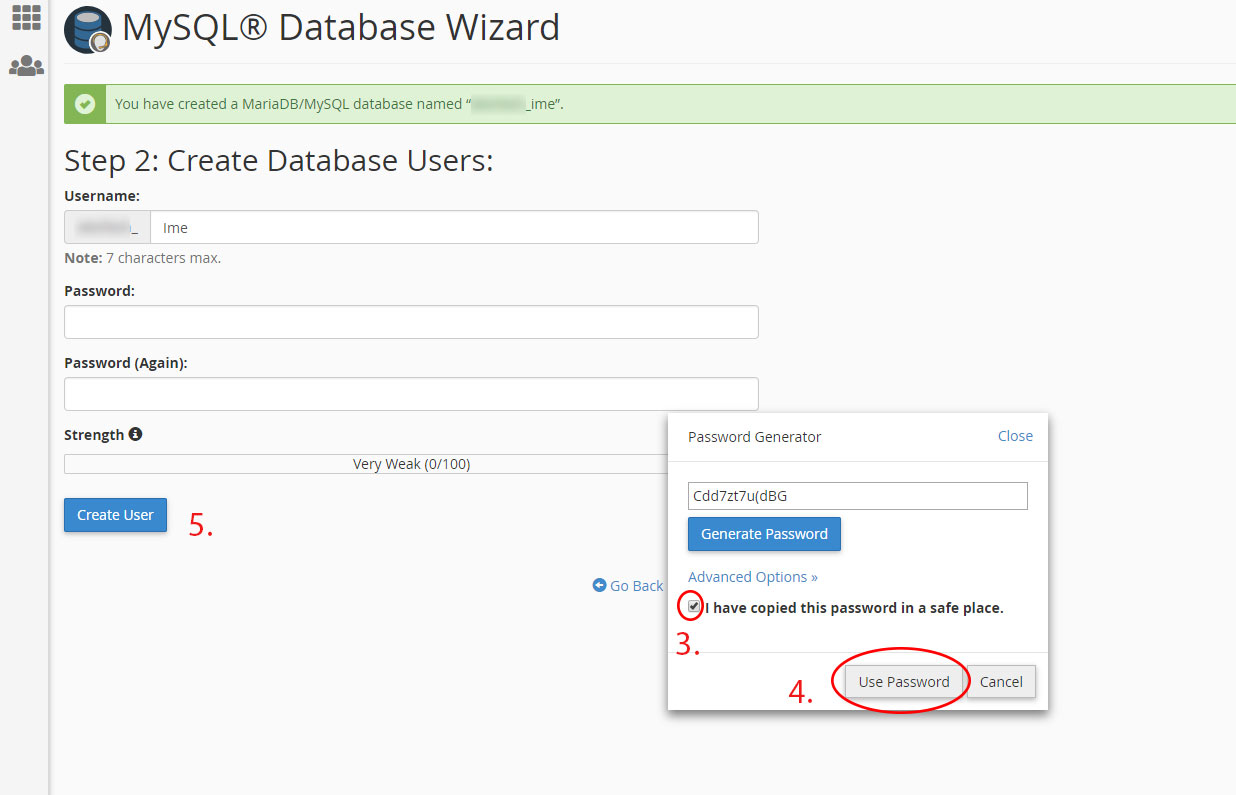Click into the Password field

[411, 322]
